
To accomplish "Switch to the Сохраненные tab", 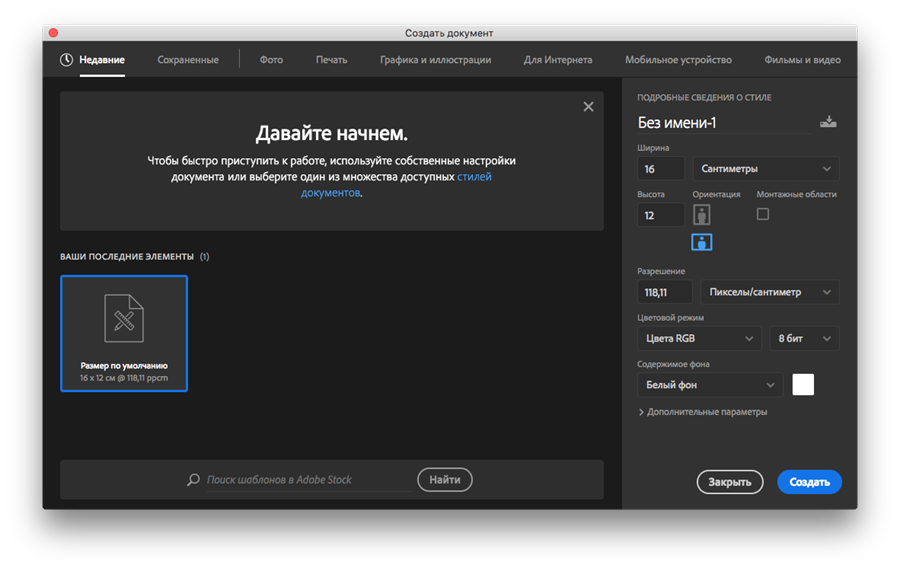I will point(188,60).
